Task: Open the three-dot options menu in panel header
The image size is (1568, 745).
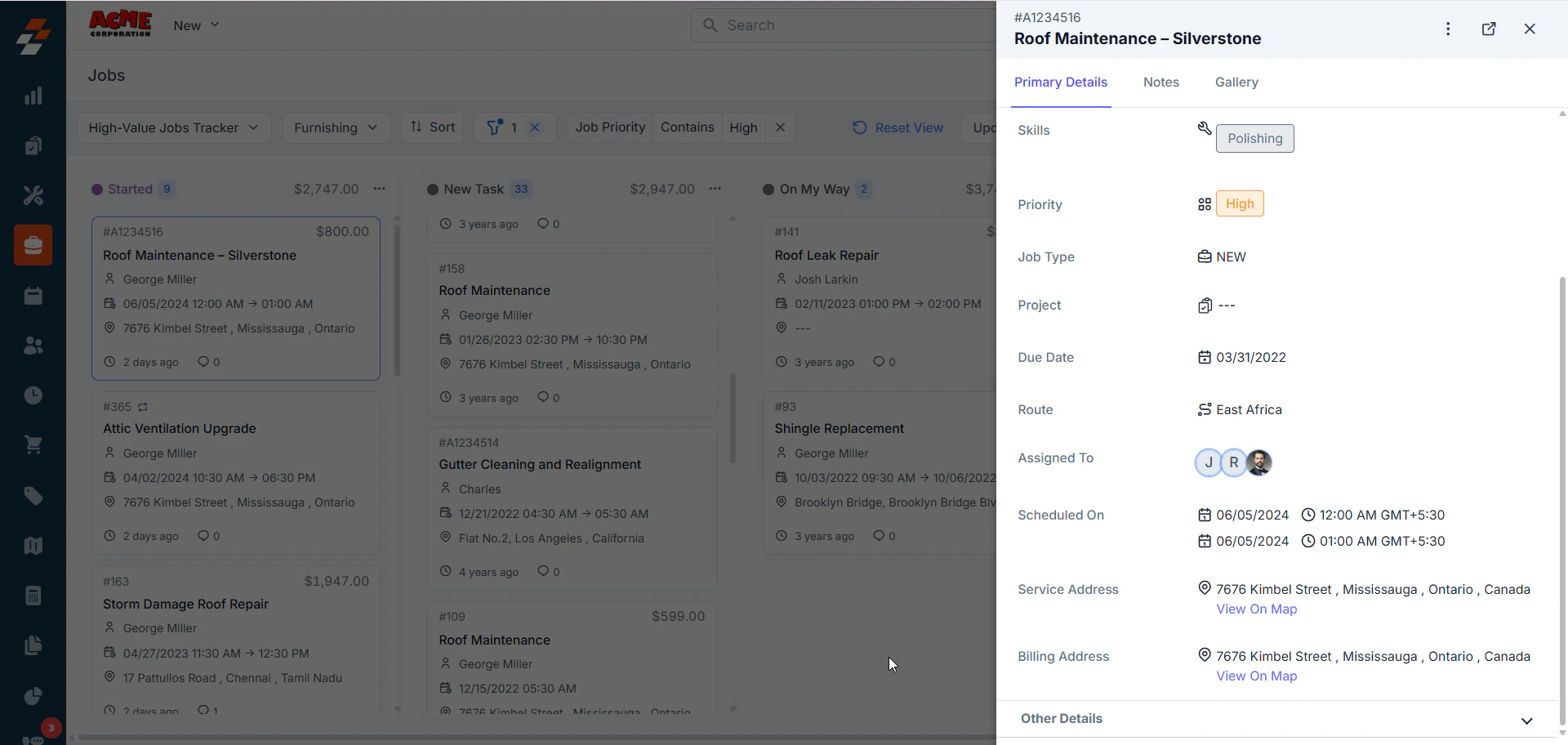Action: click(x=1448, y=29)
